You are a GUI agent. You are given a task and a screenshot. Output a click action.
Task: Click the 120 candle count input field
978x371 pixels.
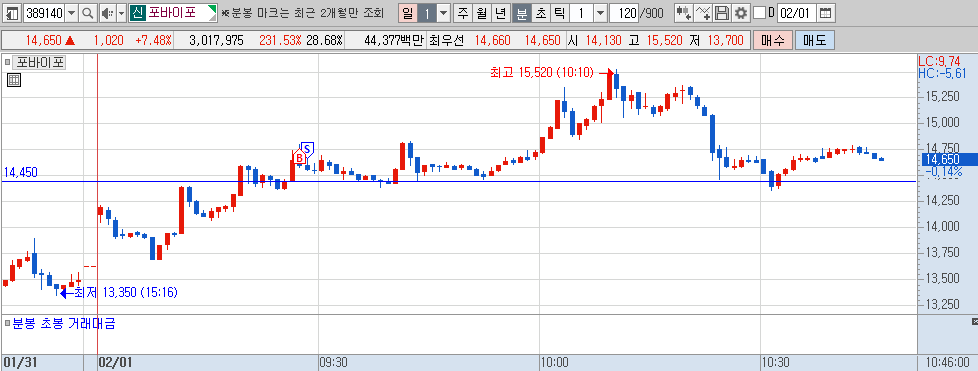click(x=623, y=12)
